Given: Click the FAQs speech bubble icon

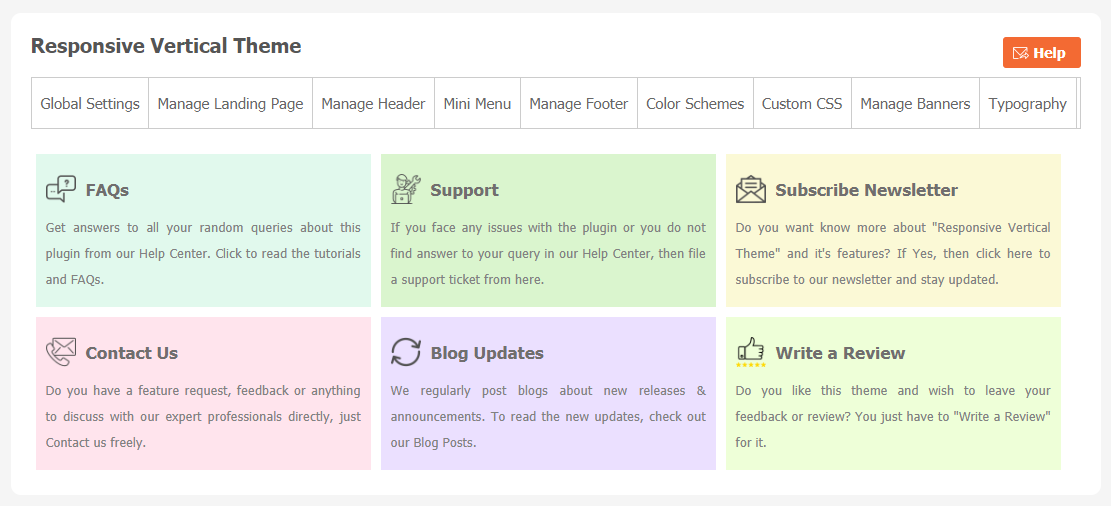Looking at the screenshot, I should (x=61, y=189).
